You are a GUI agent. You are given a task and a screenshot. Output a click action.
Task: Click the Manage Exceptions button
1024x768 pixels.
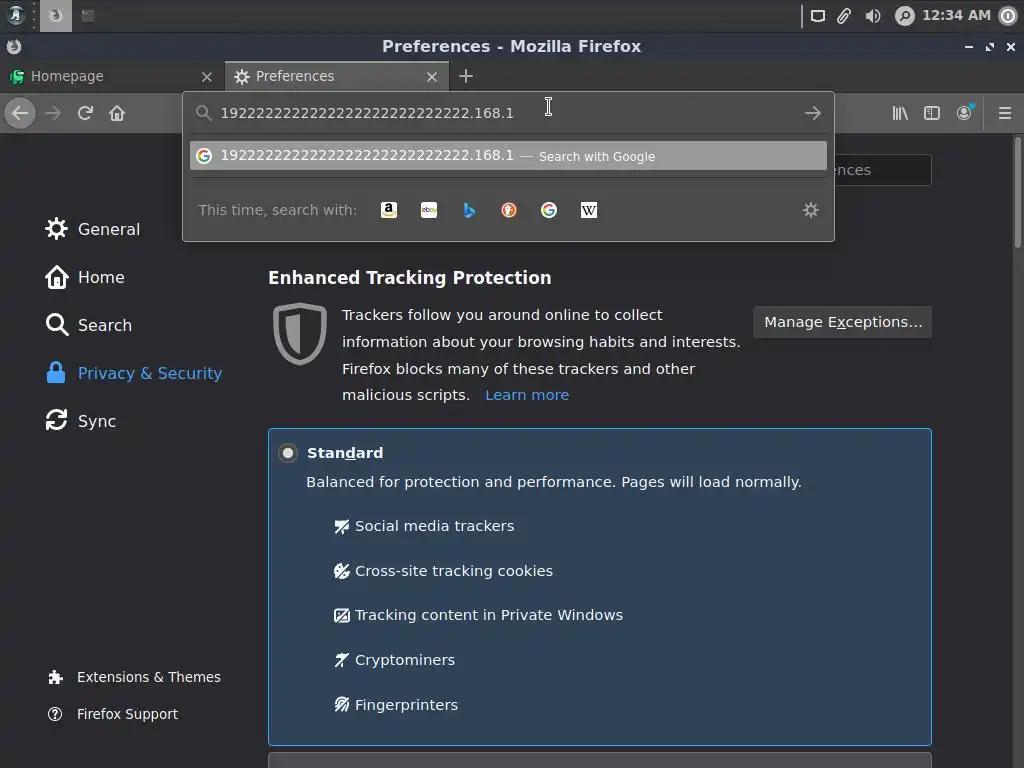[842, 322]
